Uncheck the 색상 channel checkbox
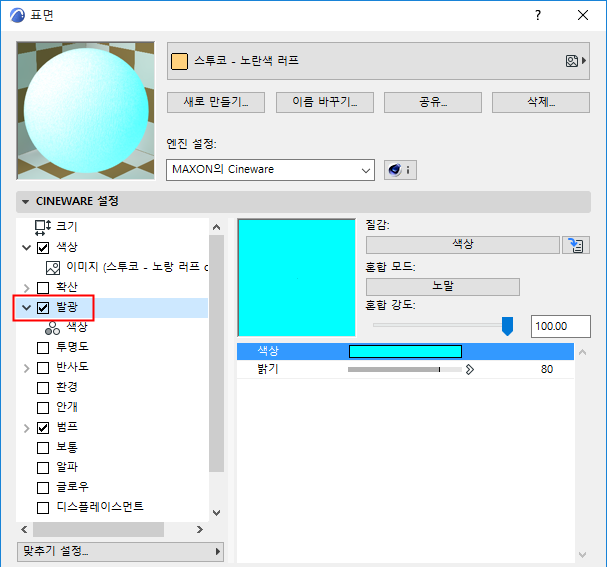 point(43,248)
